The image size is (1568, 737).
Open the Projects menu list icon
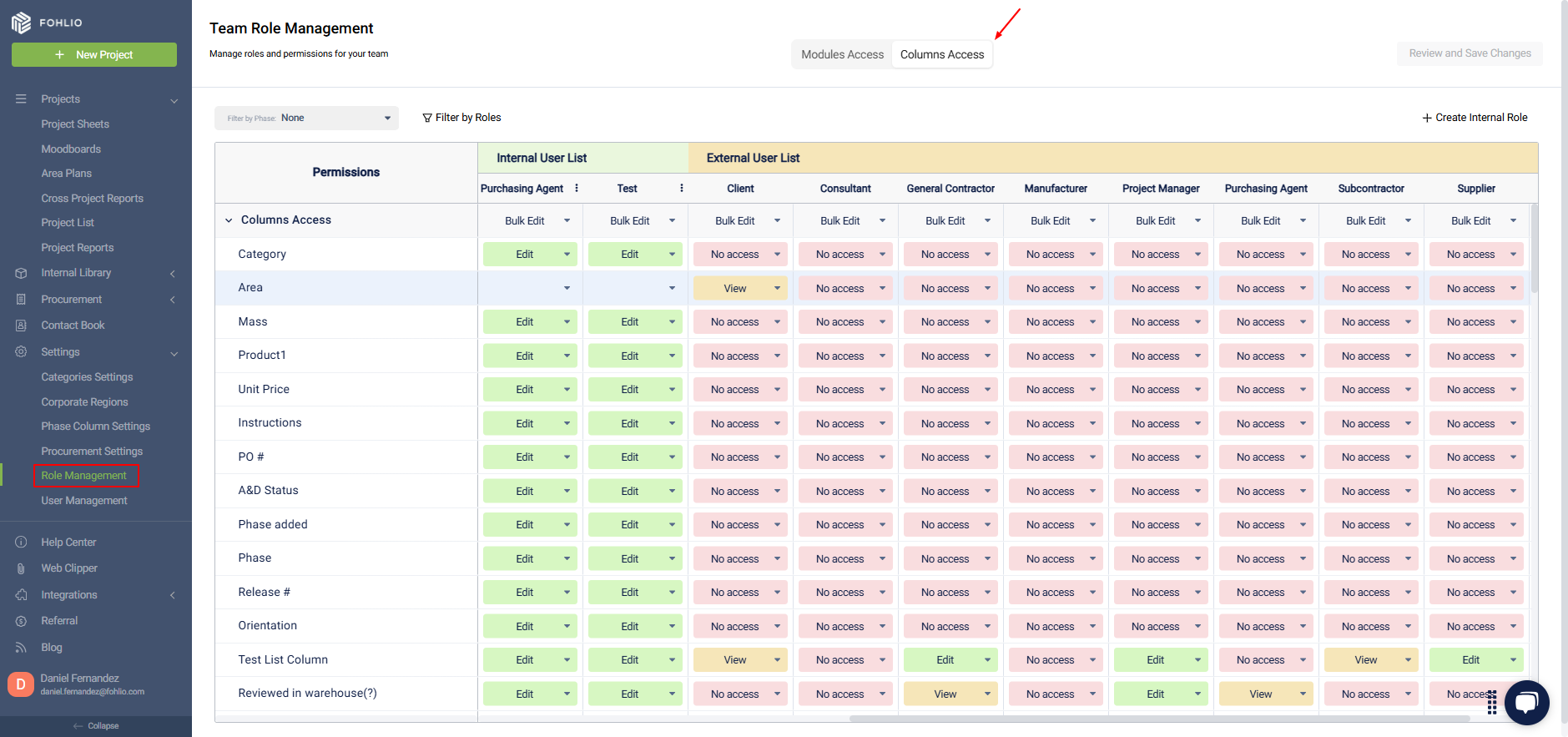21,98
